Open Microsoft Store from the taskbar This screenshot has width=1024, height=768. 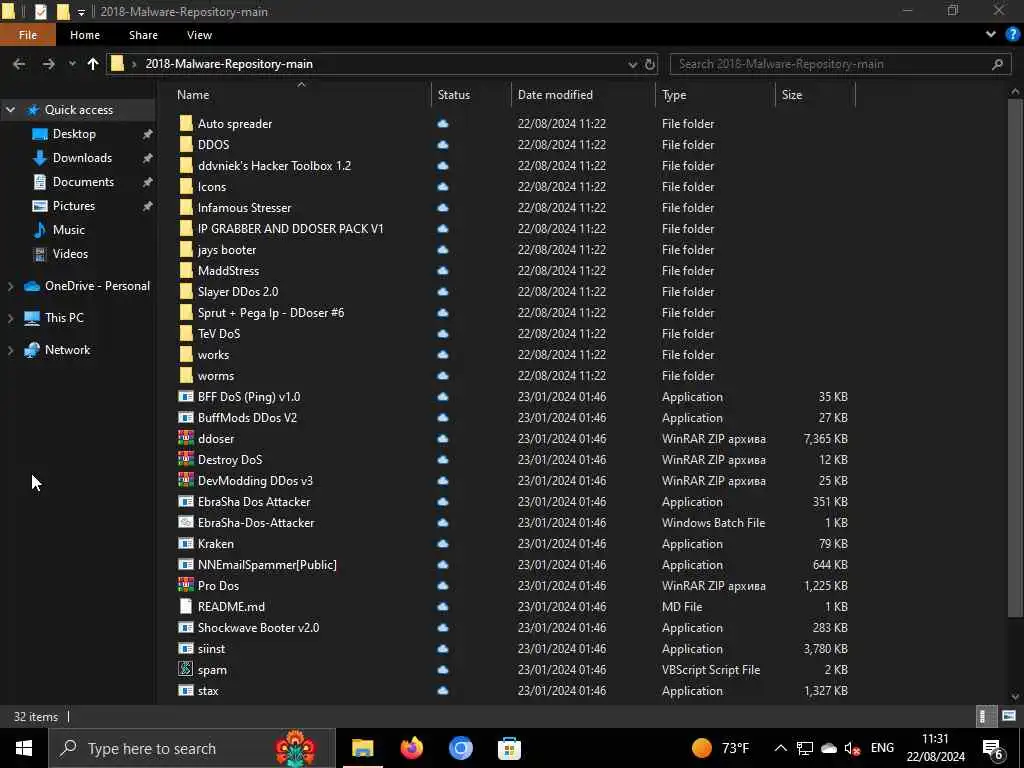click(509, 748)
